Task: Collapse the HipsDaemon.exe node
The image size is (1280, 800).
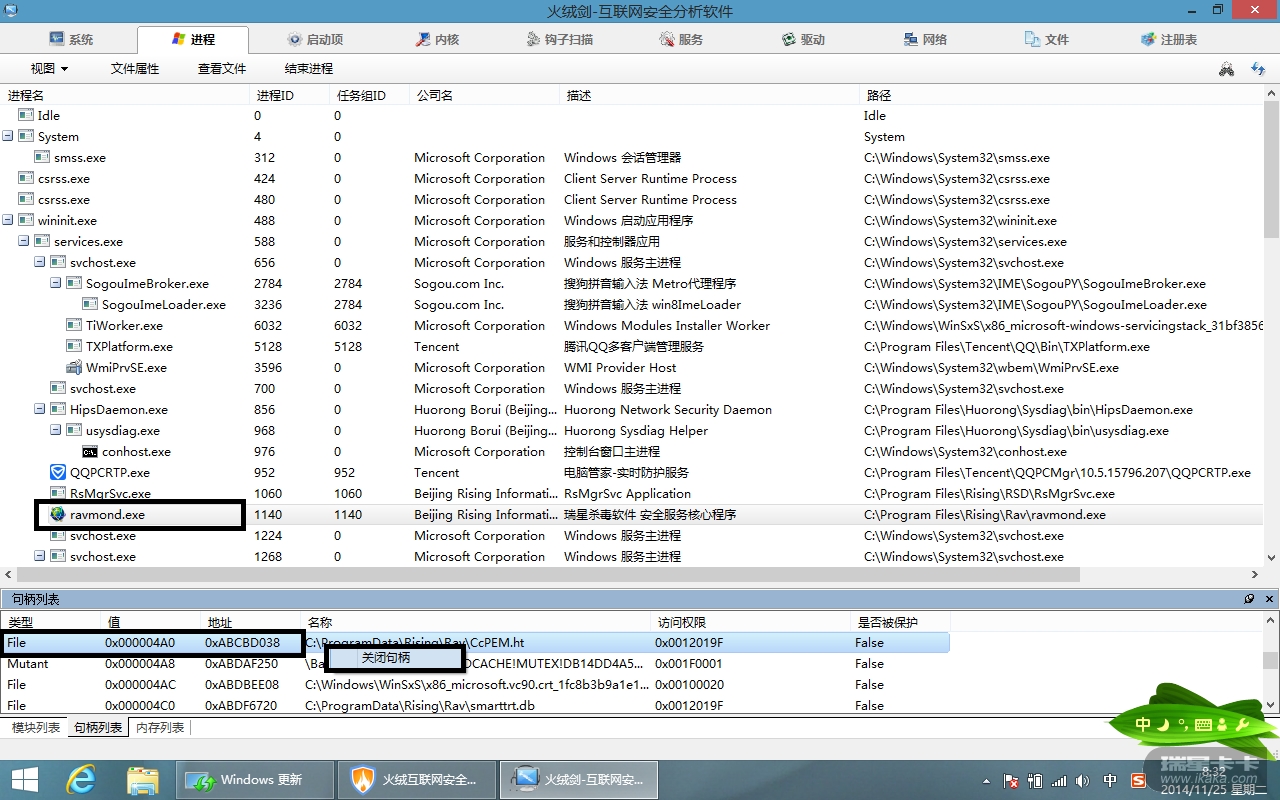Action: click(40, 409)
